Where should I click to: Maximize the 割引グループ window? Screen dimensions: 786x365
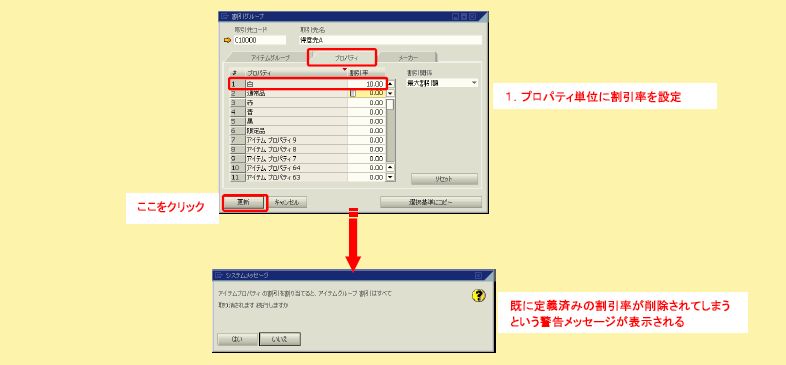464,17
